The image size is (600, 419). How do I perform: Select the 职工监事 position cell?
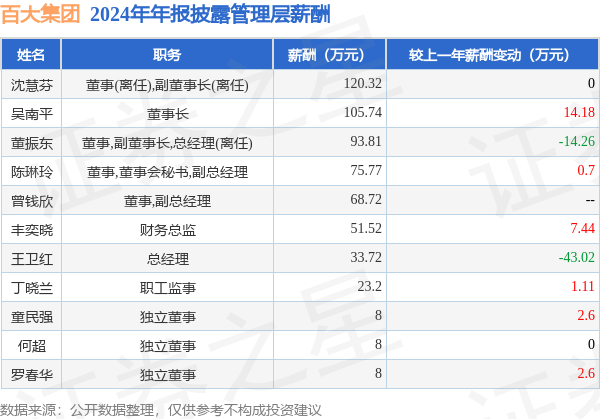(x=168, y=288)
